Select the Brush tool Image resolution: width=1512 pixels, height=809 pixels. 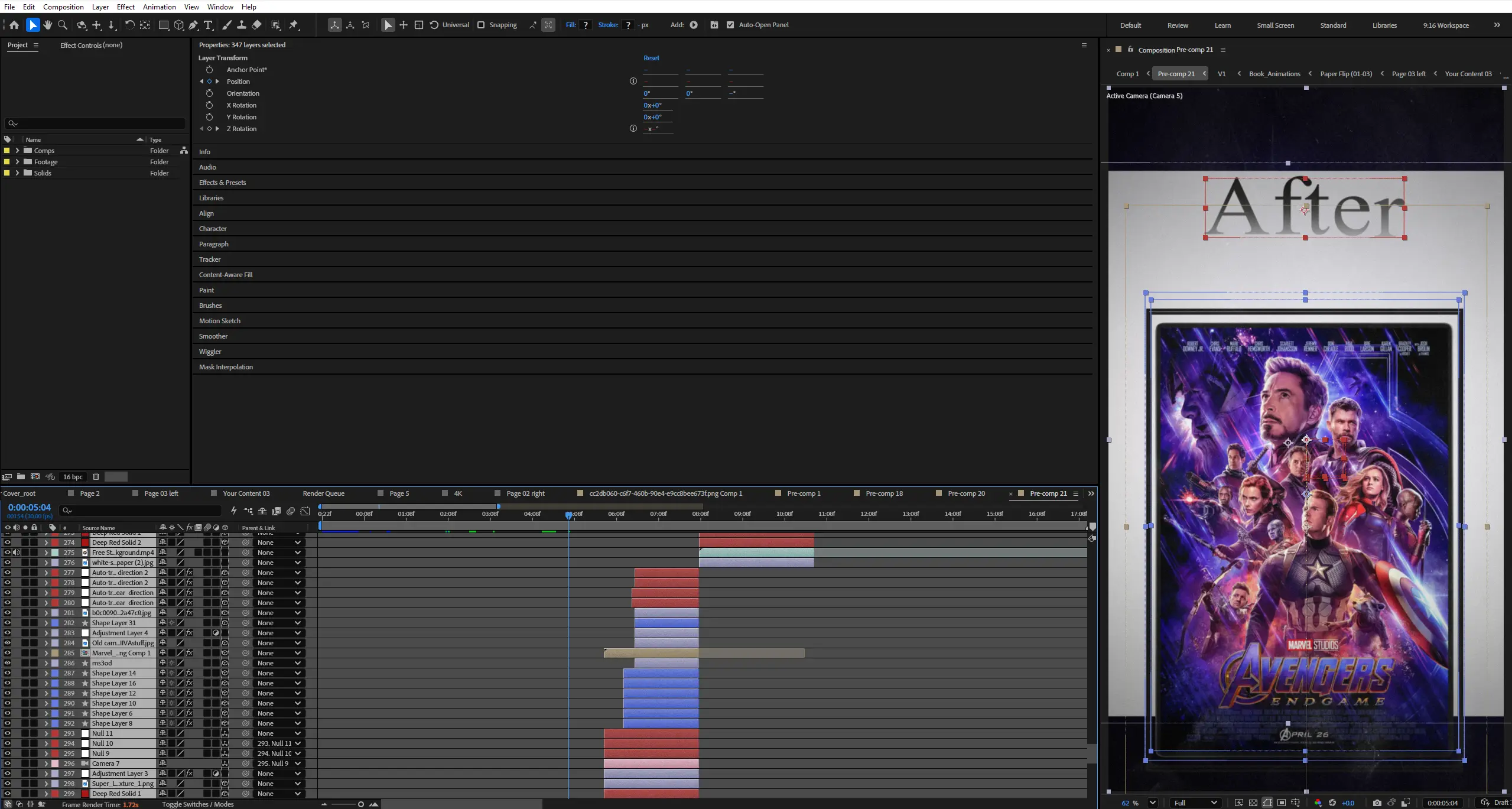point(227,25)
